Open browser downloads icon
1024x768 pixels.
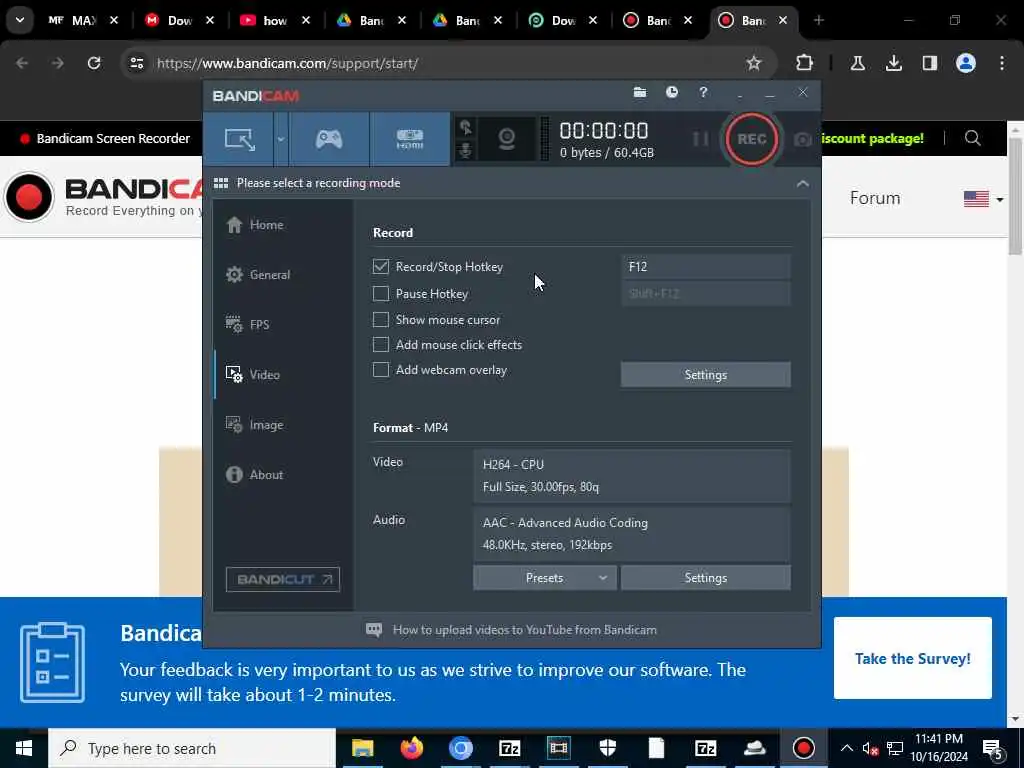[893, 63]
